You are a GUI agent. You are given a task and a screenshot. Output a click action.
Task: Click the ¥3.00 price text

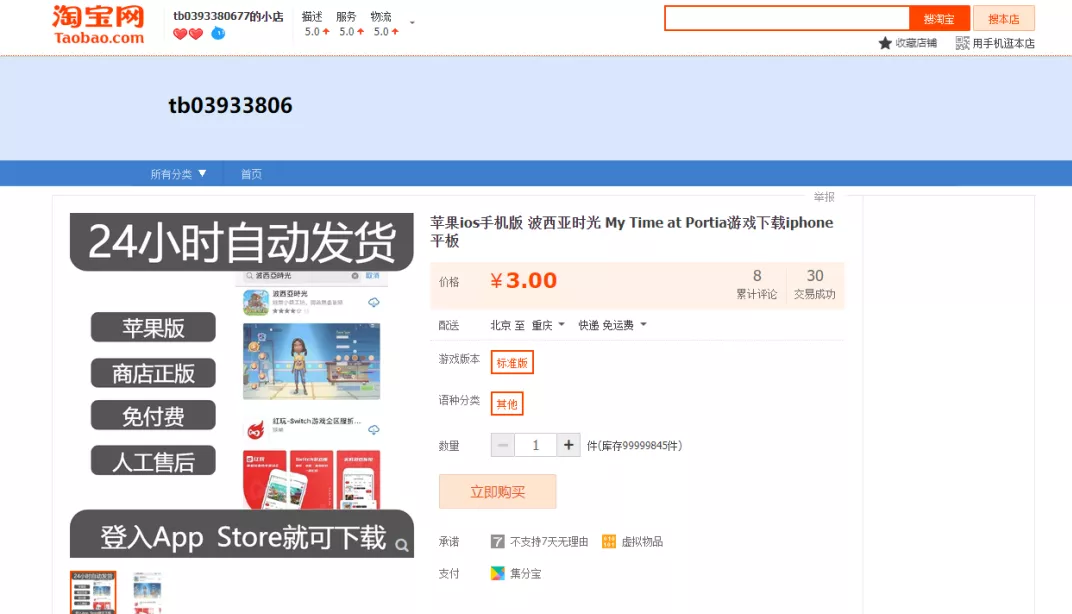[x=524, y=280]
